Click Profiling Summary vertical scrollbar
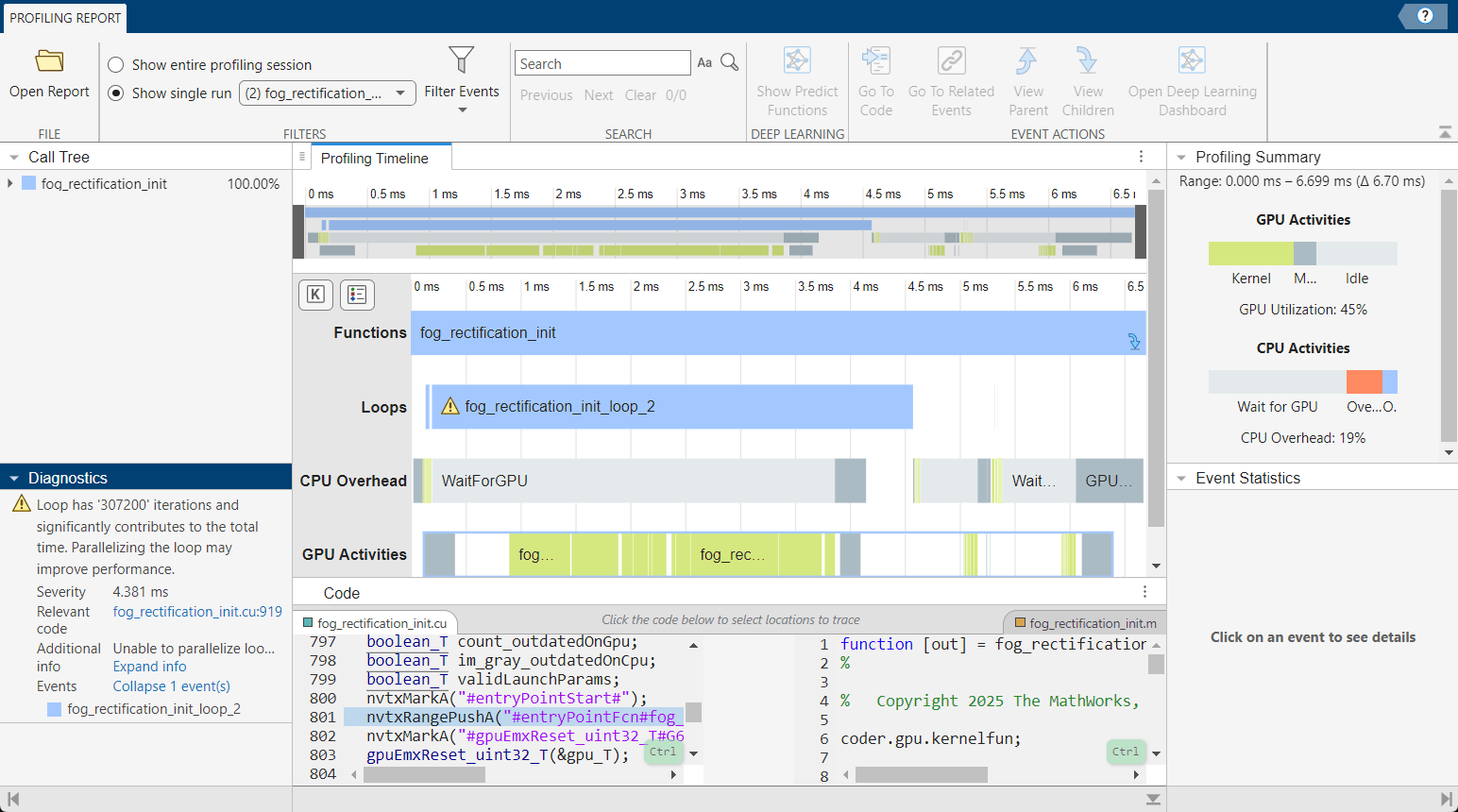 1449,315
